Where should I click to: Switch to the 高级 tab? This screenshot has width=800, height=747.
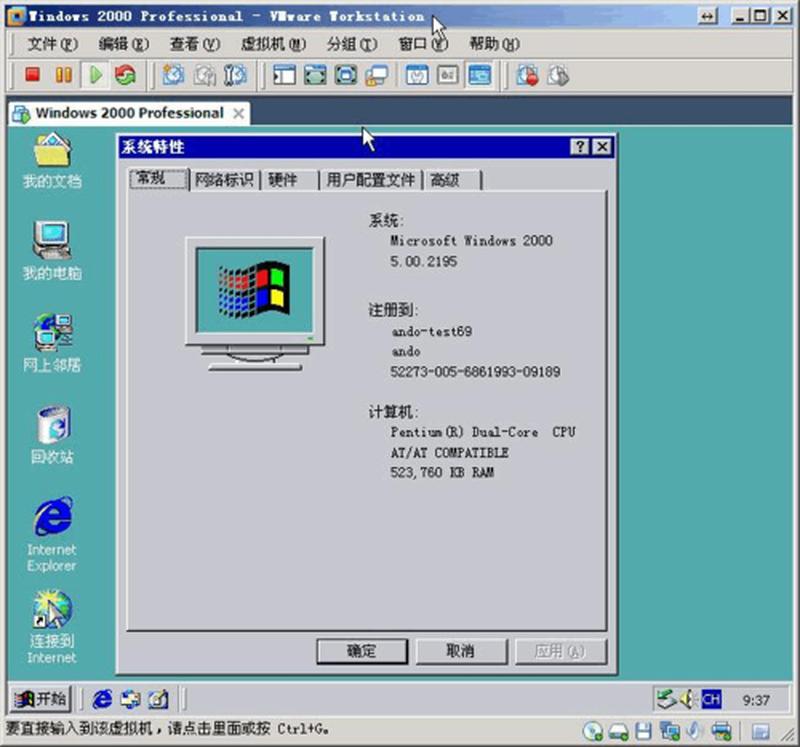click(x=452, y=180)
